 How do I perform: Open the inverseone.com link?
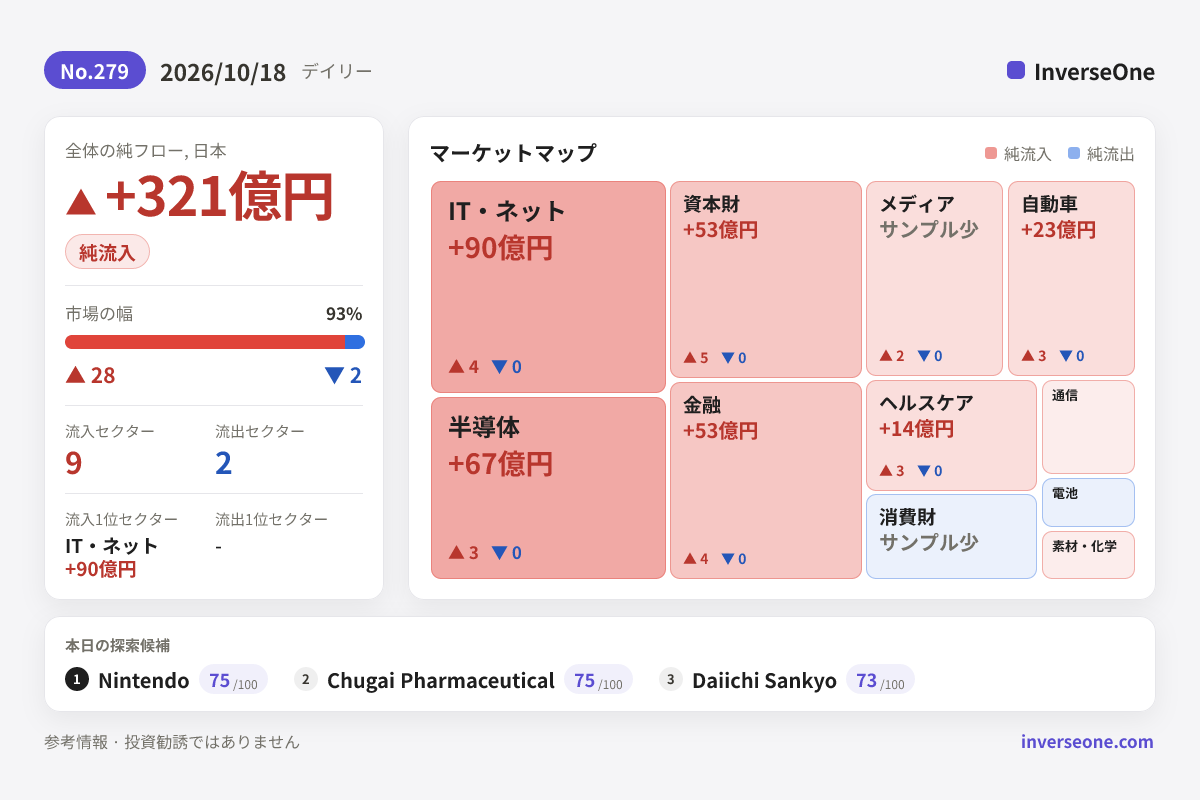[x=1087, y=741]
